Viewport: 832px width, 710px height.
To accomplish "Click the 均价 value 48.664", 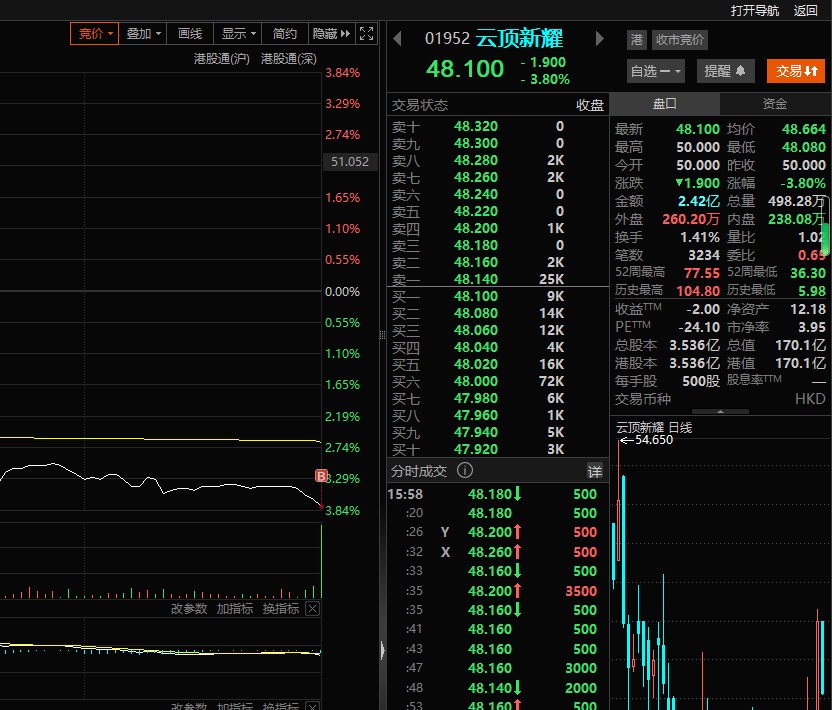I will click(803, 129).
